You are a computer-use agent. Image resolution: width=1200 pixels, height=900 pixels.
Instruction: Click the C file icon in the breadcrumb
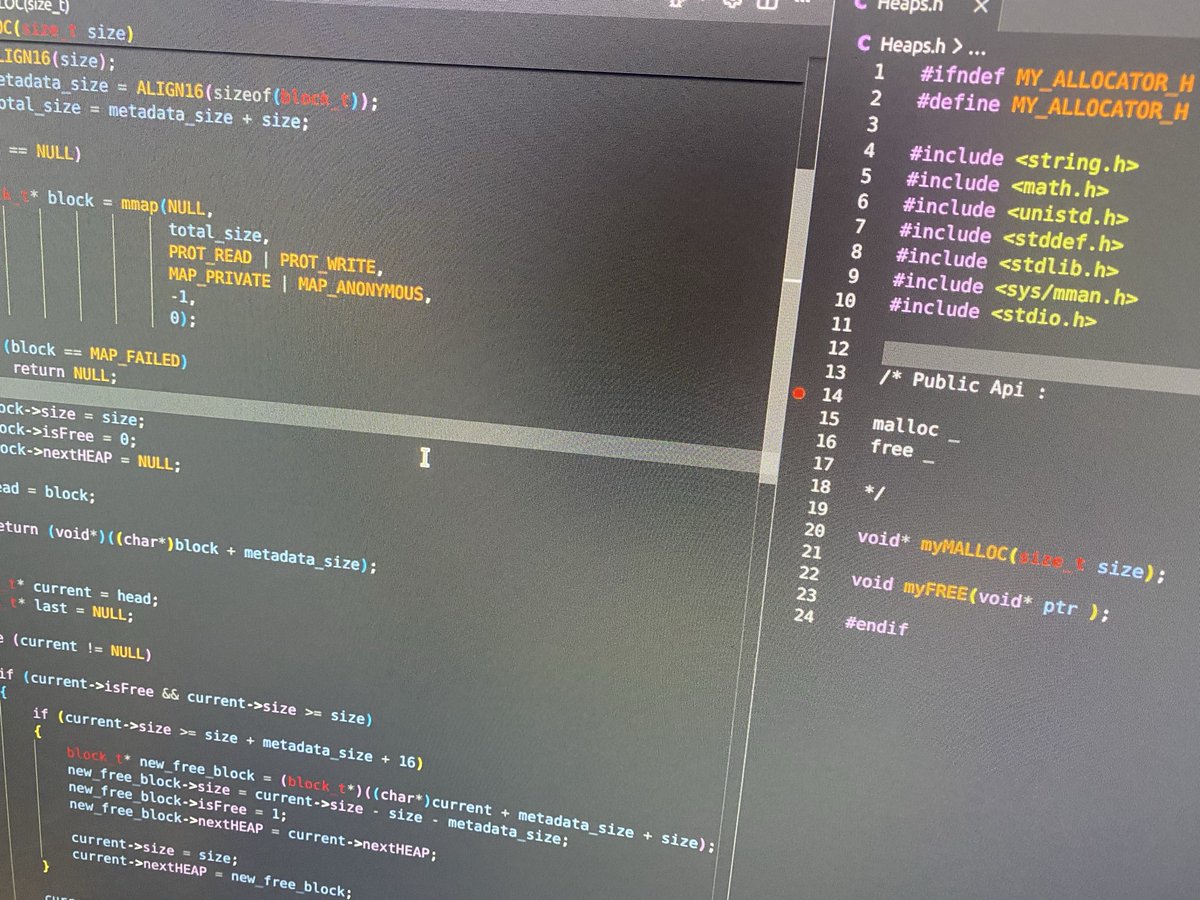point(865,45)
